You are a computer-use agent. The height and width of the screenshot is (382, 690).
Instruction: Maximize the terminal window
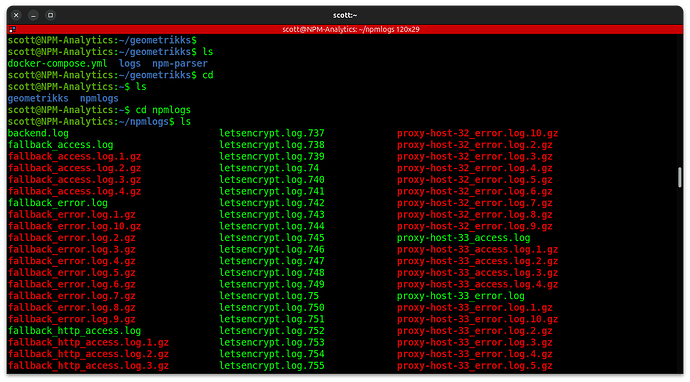tap(51, 15)
